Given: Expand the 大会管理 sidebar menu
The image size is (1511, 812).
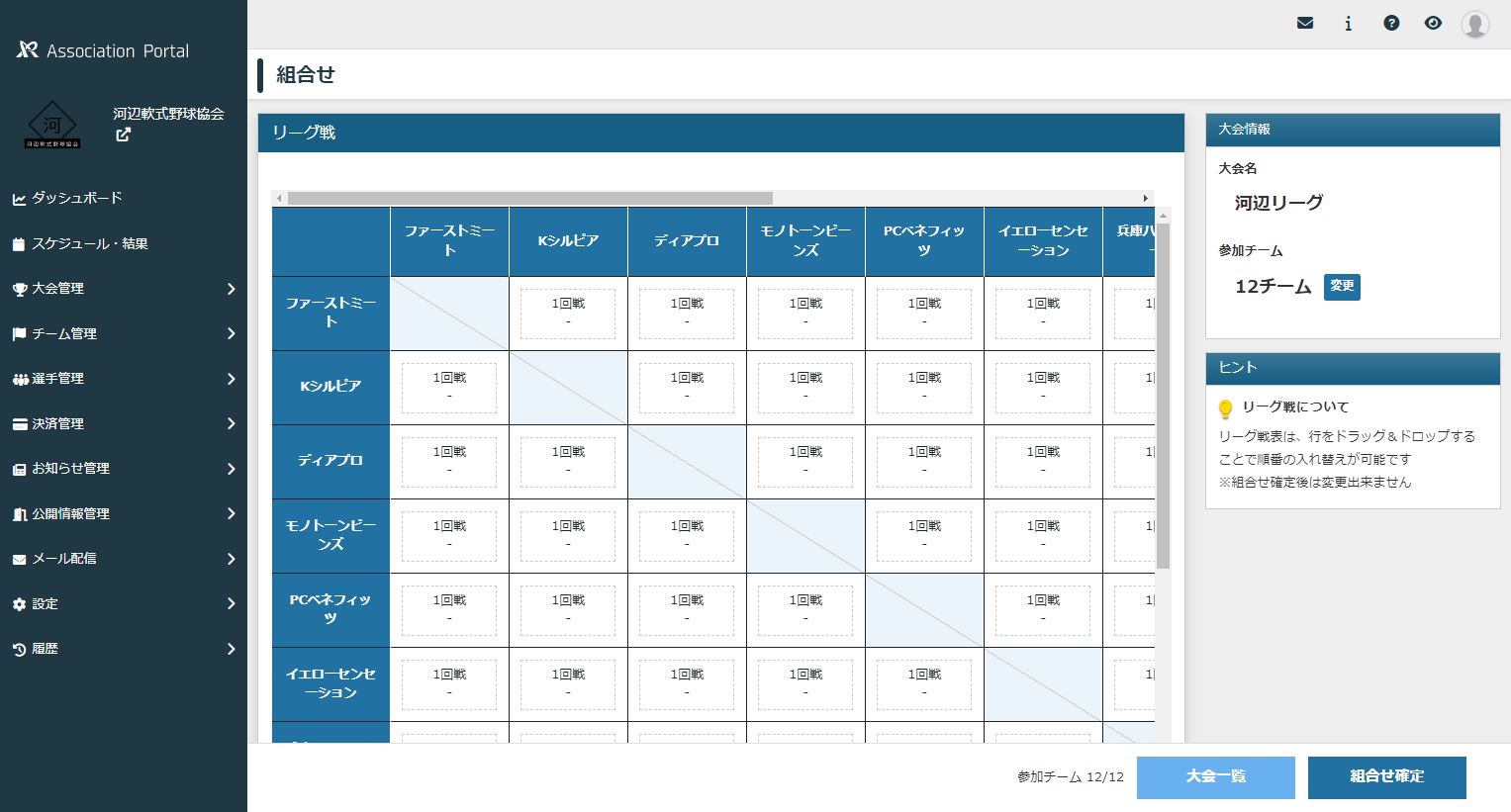Looking at the screenshot, I should click(x=123, y=289).
